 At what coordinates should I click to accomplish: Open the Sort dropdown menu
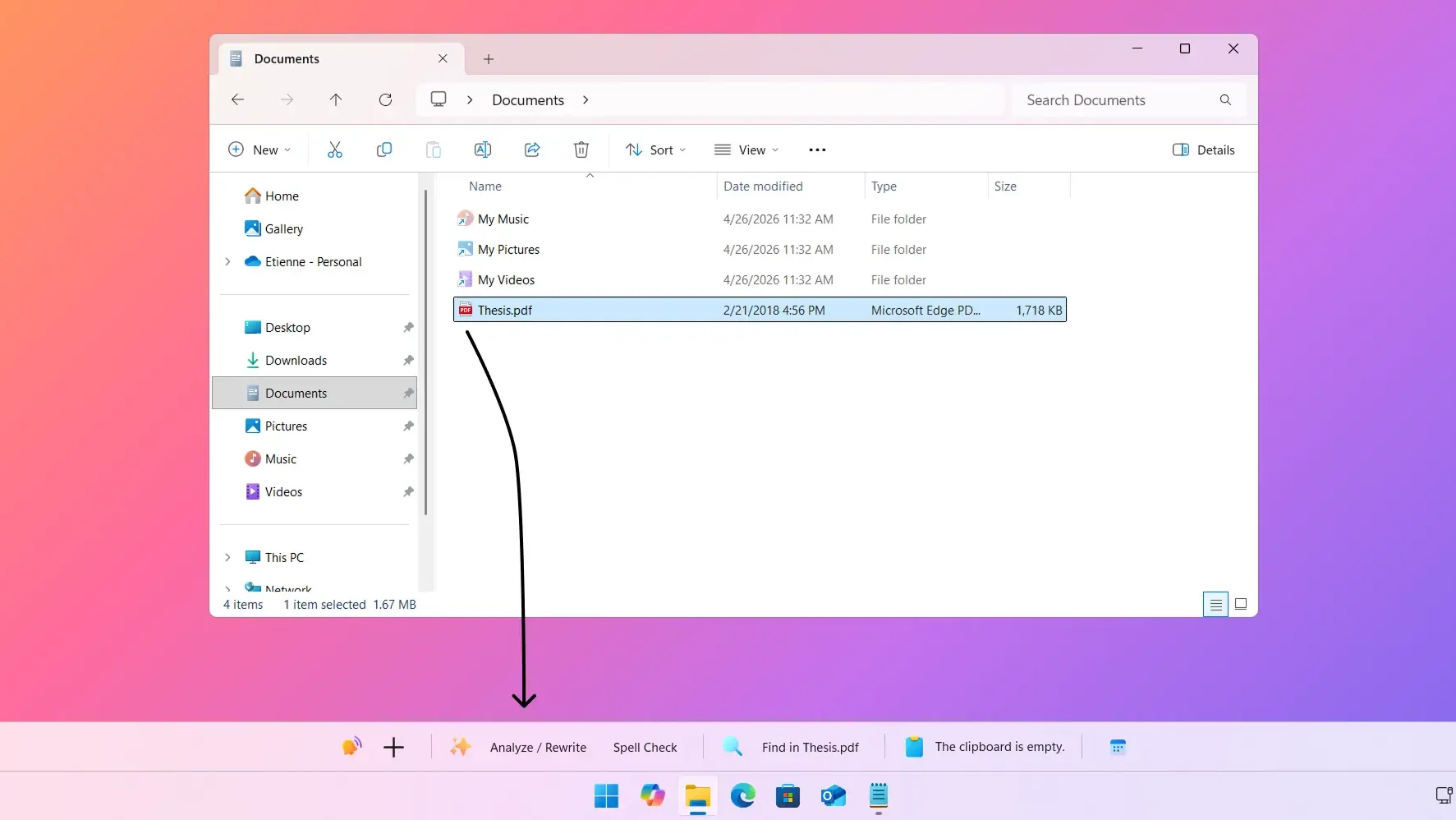(x=655, y=150)
